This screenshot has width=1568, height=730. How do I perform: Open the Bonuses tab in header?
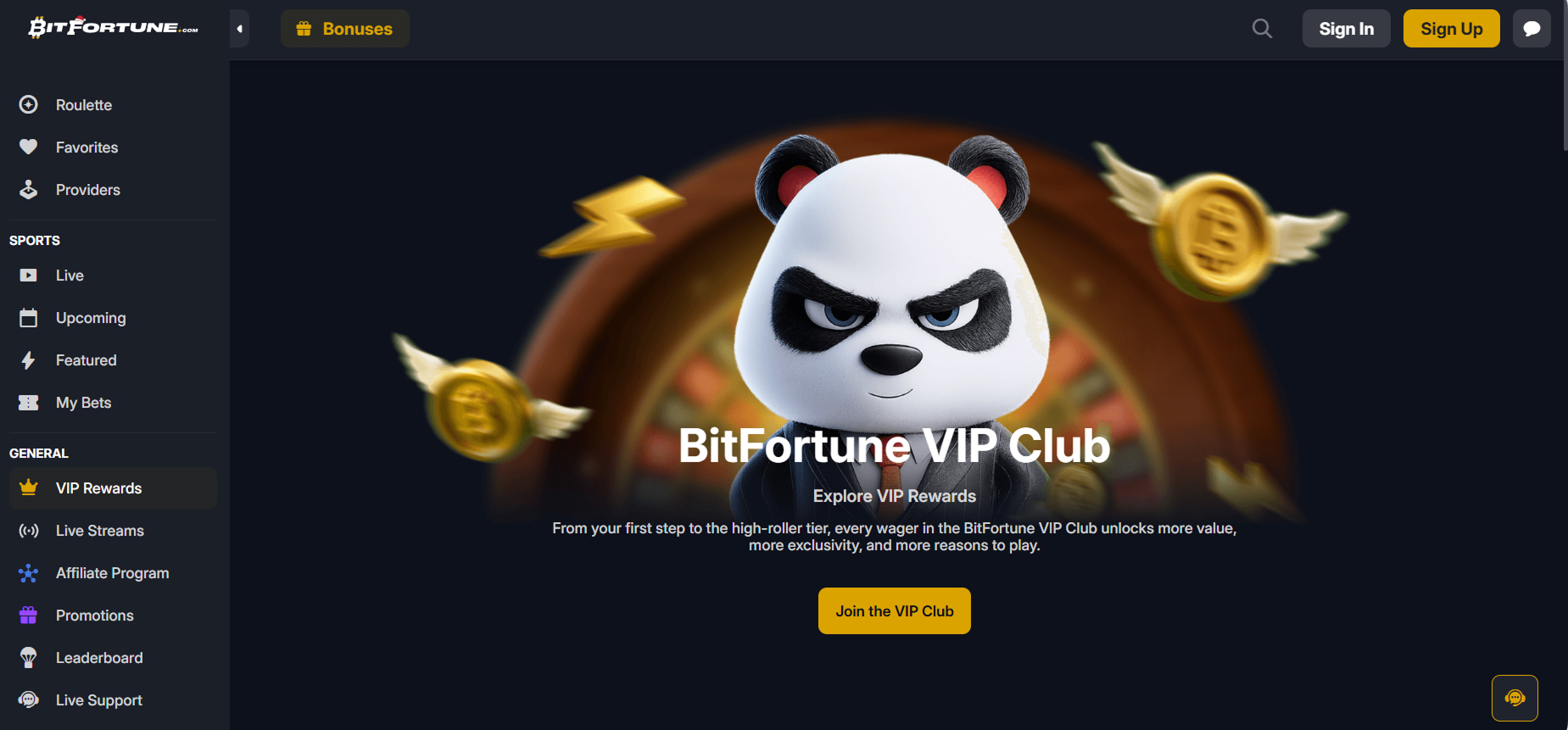pos(345,29)
